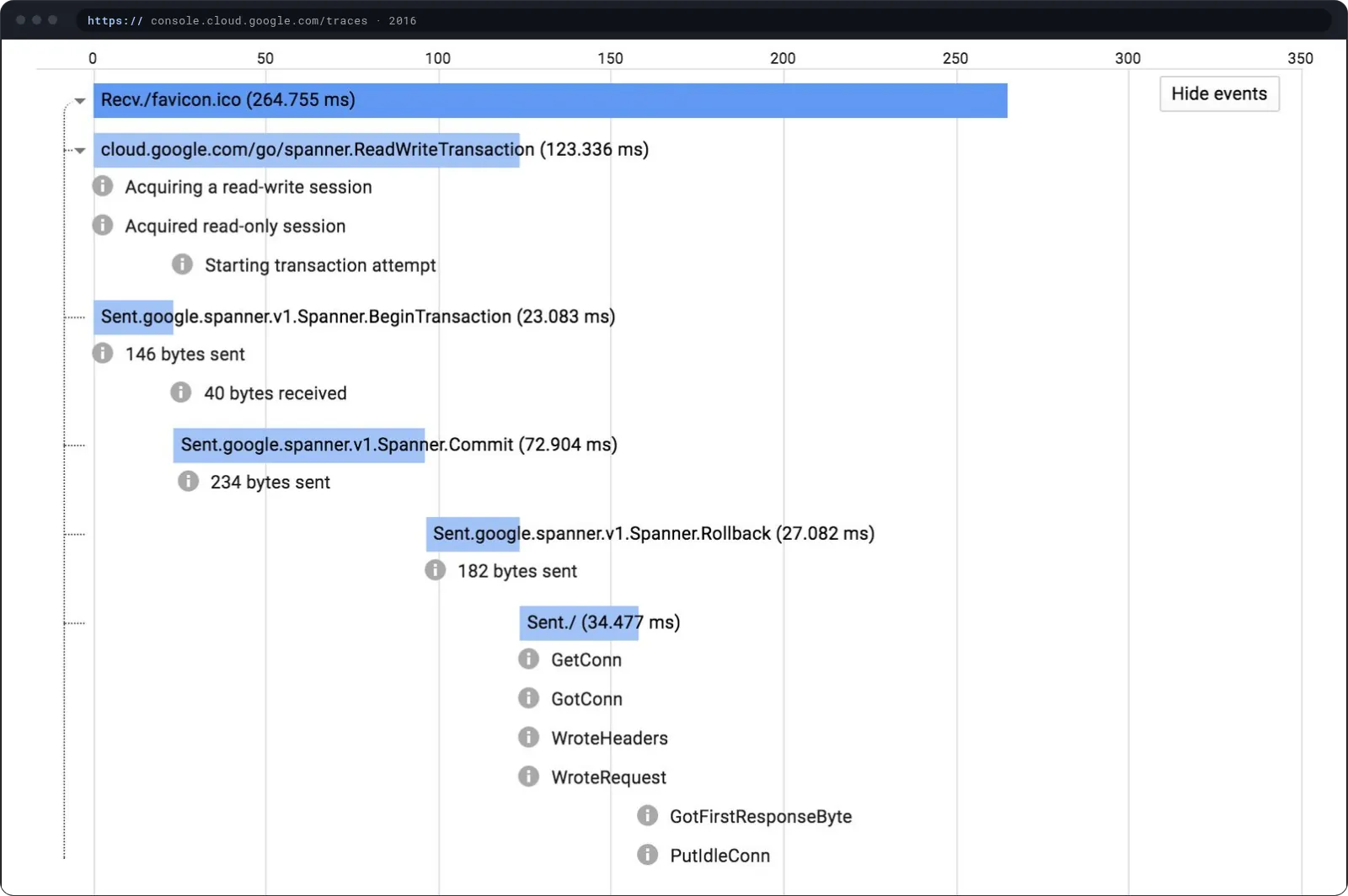Click info icon next to 40 bytes received

(181, 392)
